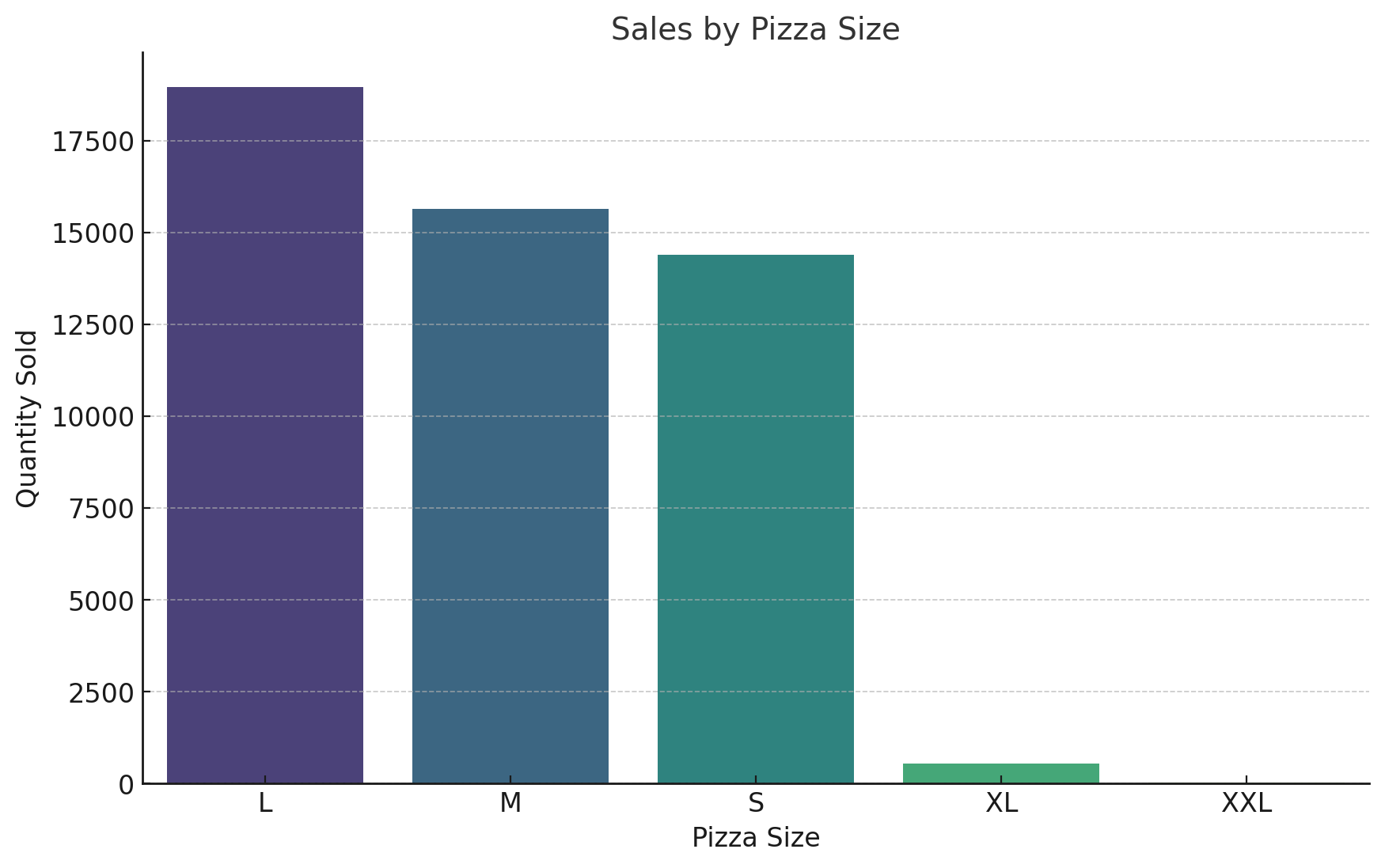
Task: Click the chart title Sales by Pizza Size
Action: (x=755, y=29)
